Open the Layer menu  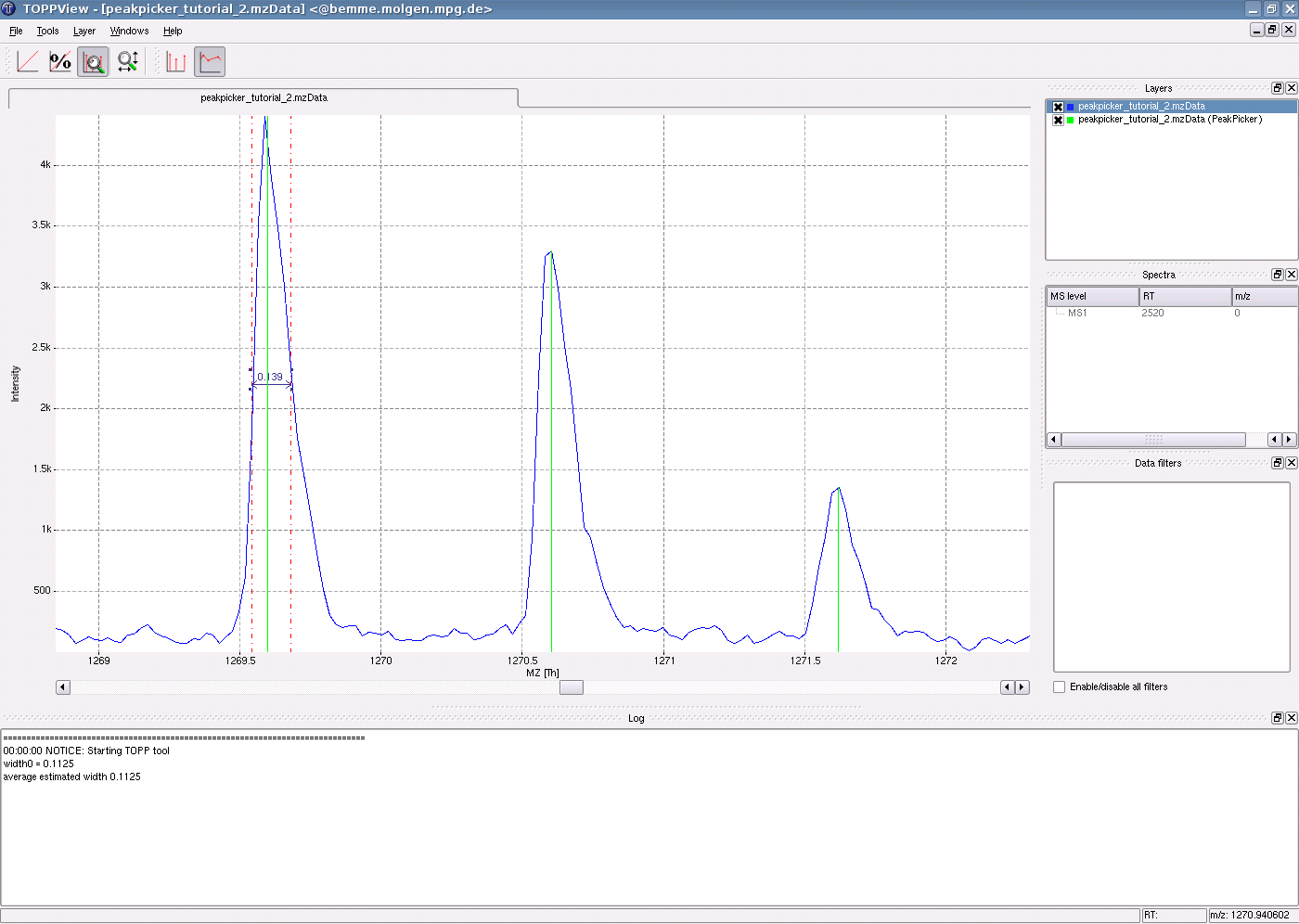[x=84, y=31]
